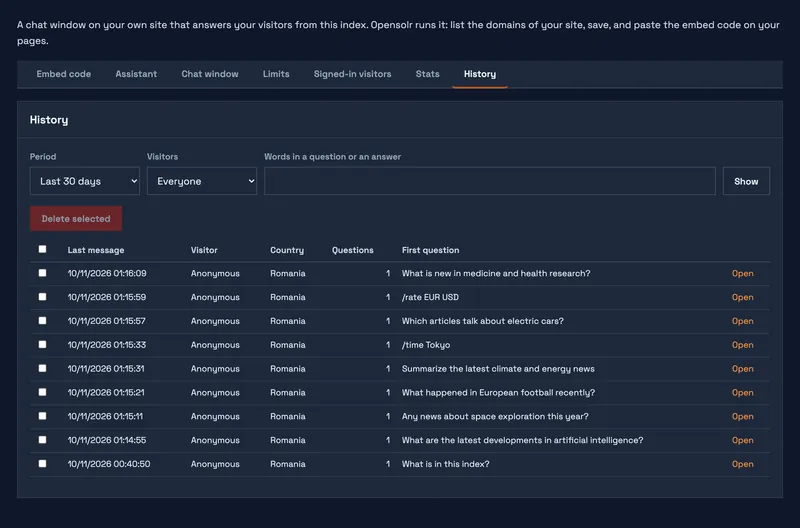Check the climate and energy news row
This screenshot has height=528, width=800.
[42, 368]
